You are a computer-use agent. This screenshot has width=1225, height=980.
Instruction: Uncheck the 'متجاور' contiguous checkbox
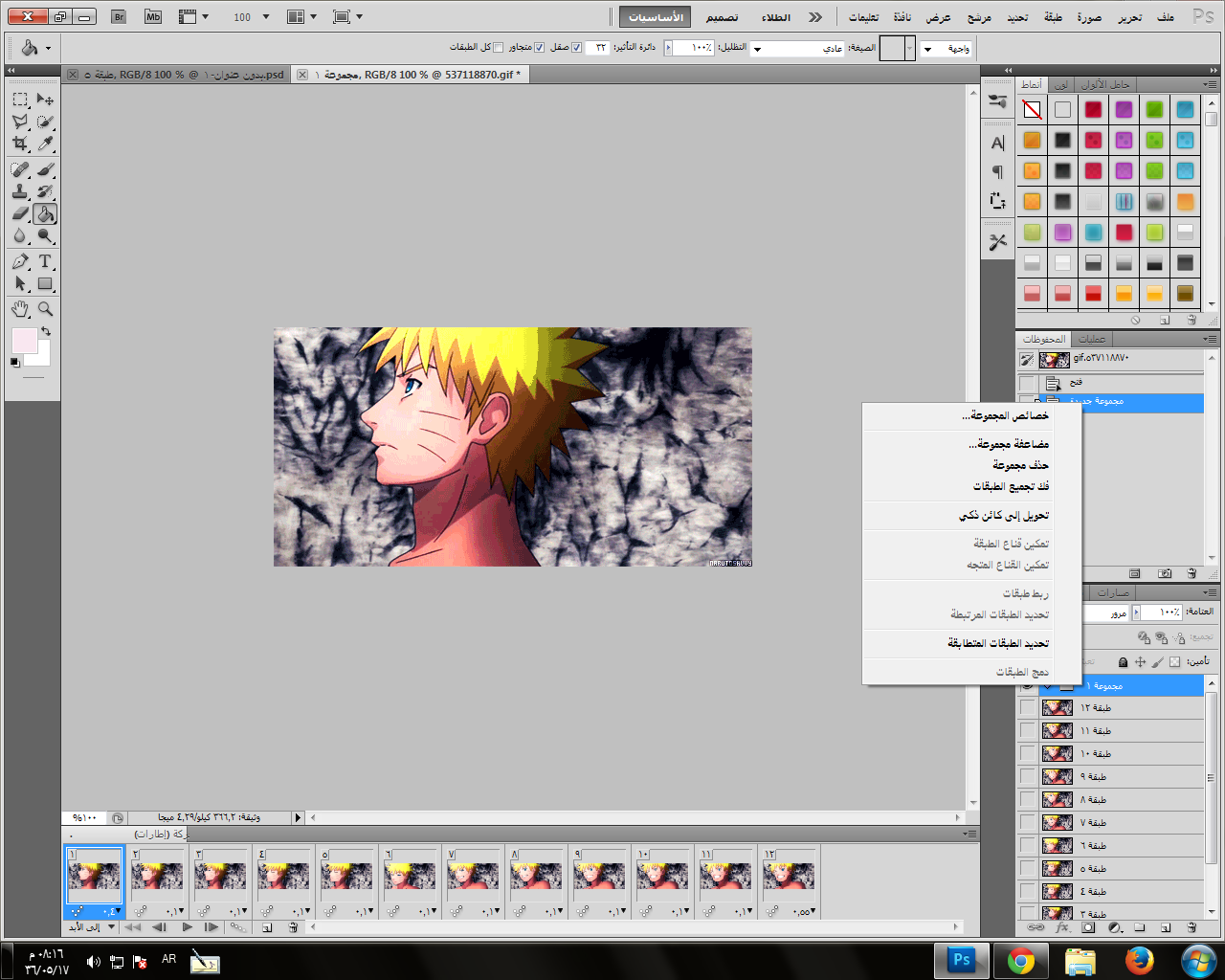pos(540,47)
